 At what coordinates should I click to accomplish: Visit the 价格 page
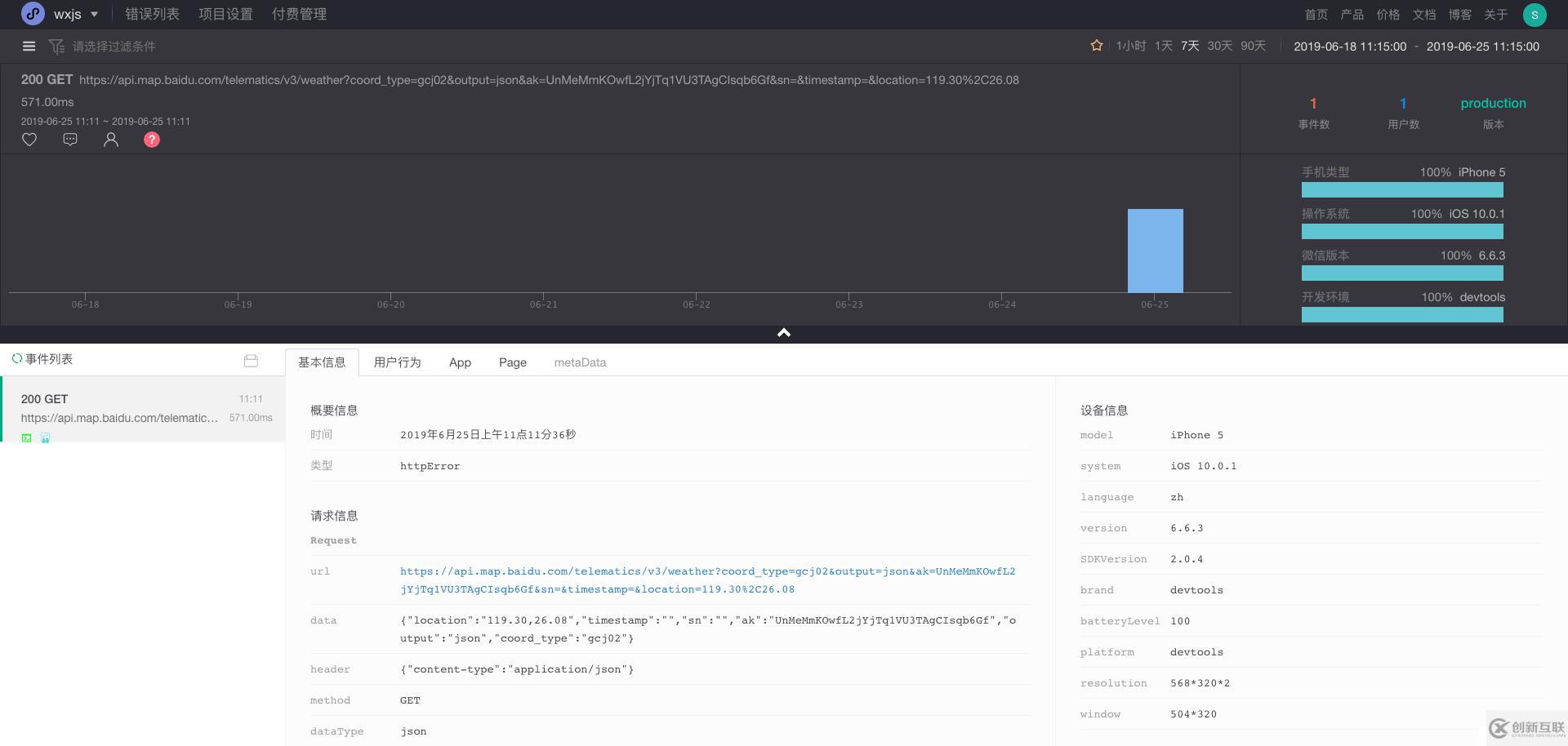coord(1388,14)
